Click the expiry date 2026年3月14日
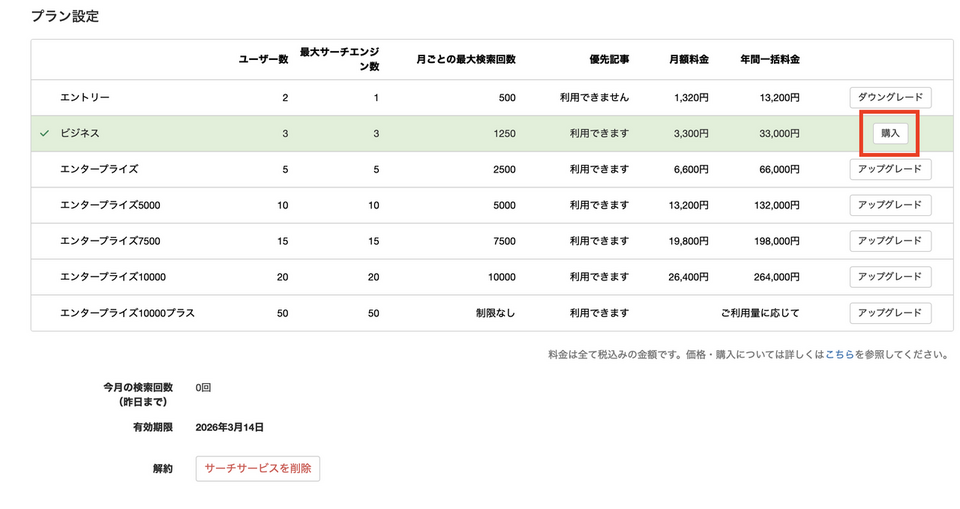Image resolution: width=960 pixels, height=509 pixels. [x=230, y=427]
